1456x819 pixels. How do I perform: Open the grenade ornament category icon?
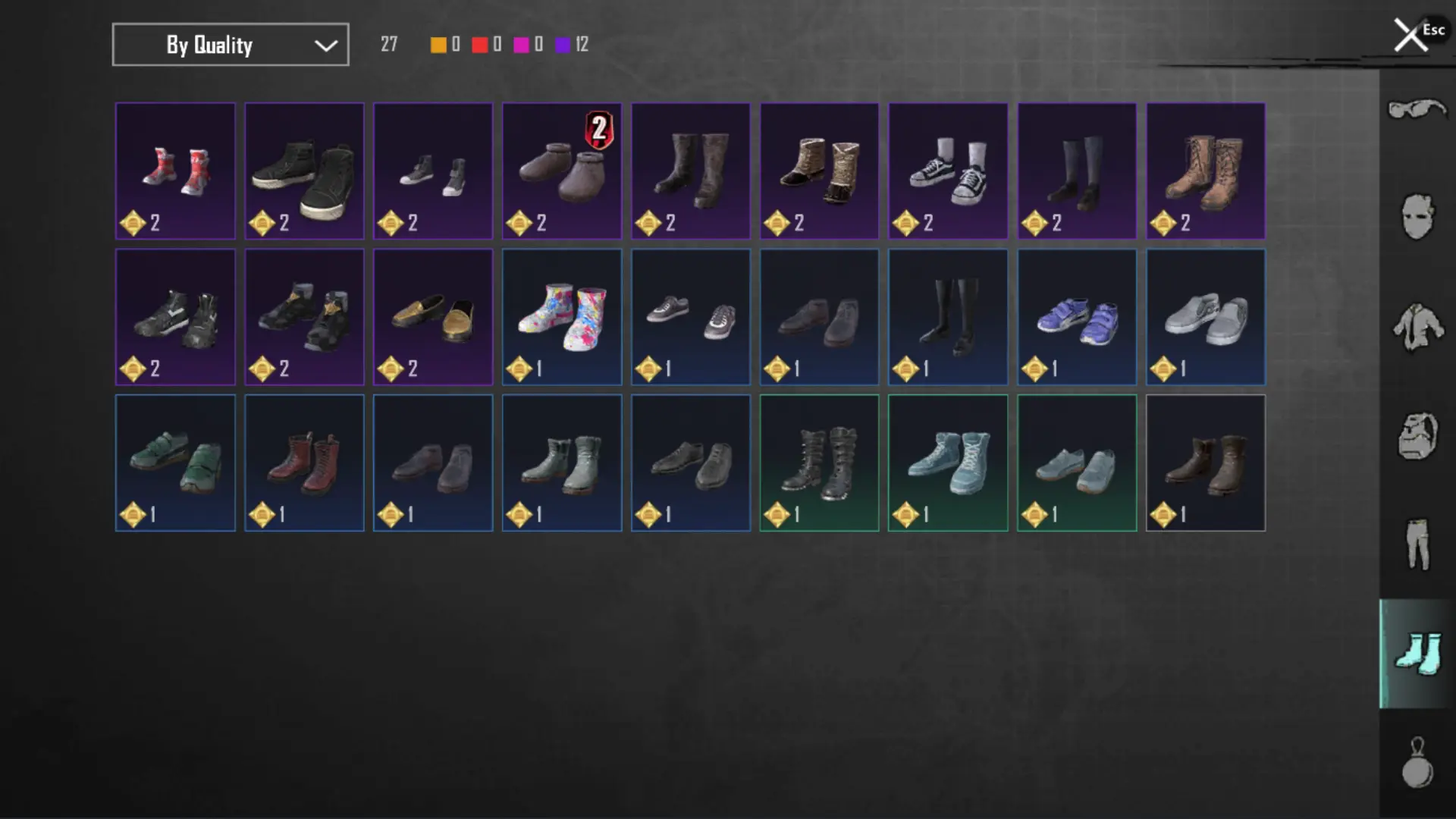(x=1417, y=763)
